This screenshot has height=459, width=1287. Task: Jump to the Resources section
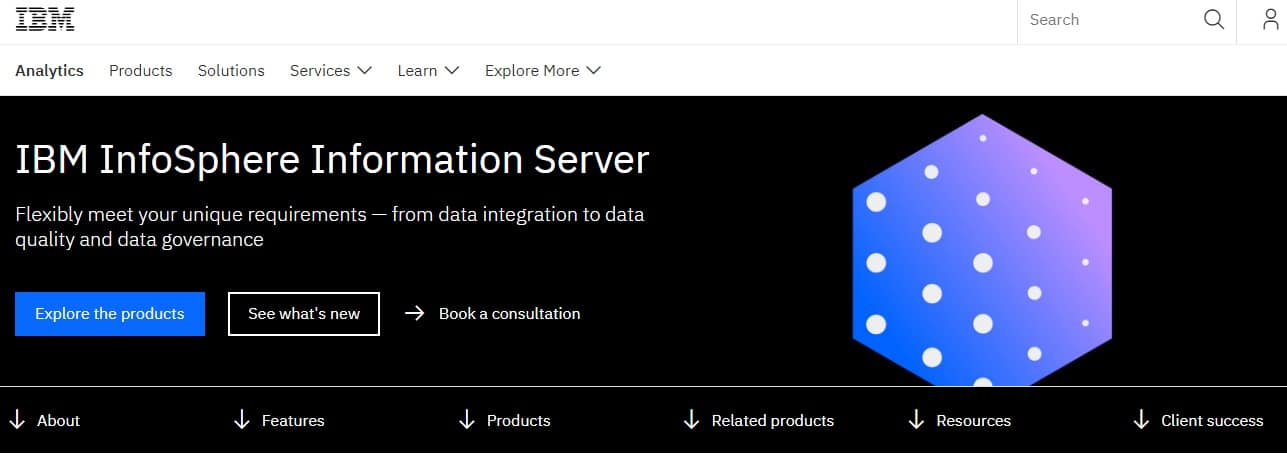974,421
